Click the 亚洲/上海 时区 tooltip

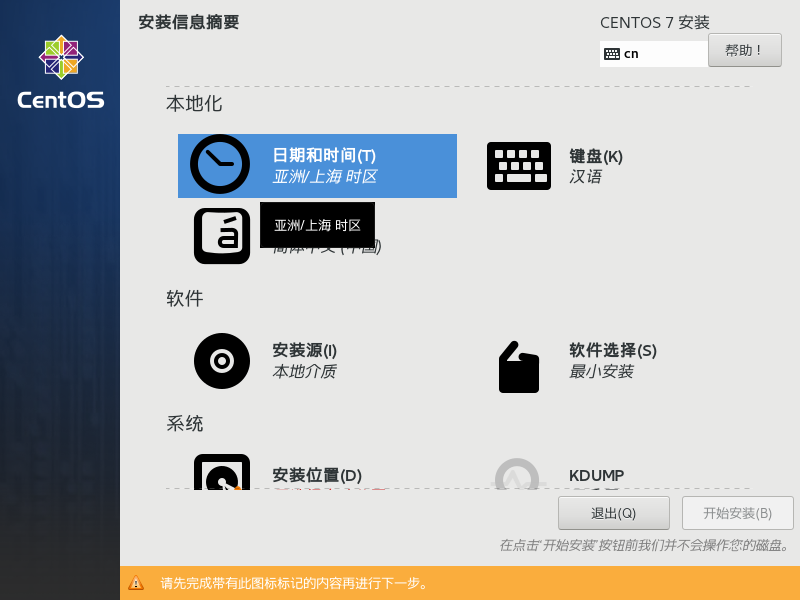(x=317, y=225)
